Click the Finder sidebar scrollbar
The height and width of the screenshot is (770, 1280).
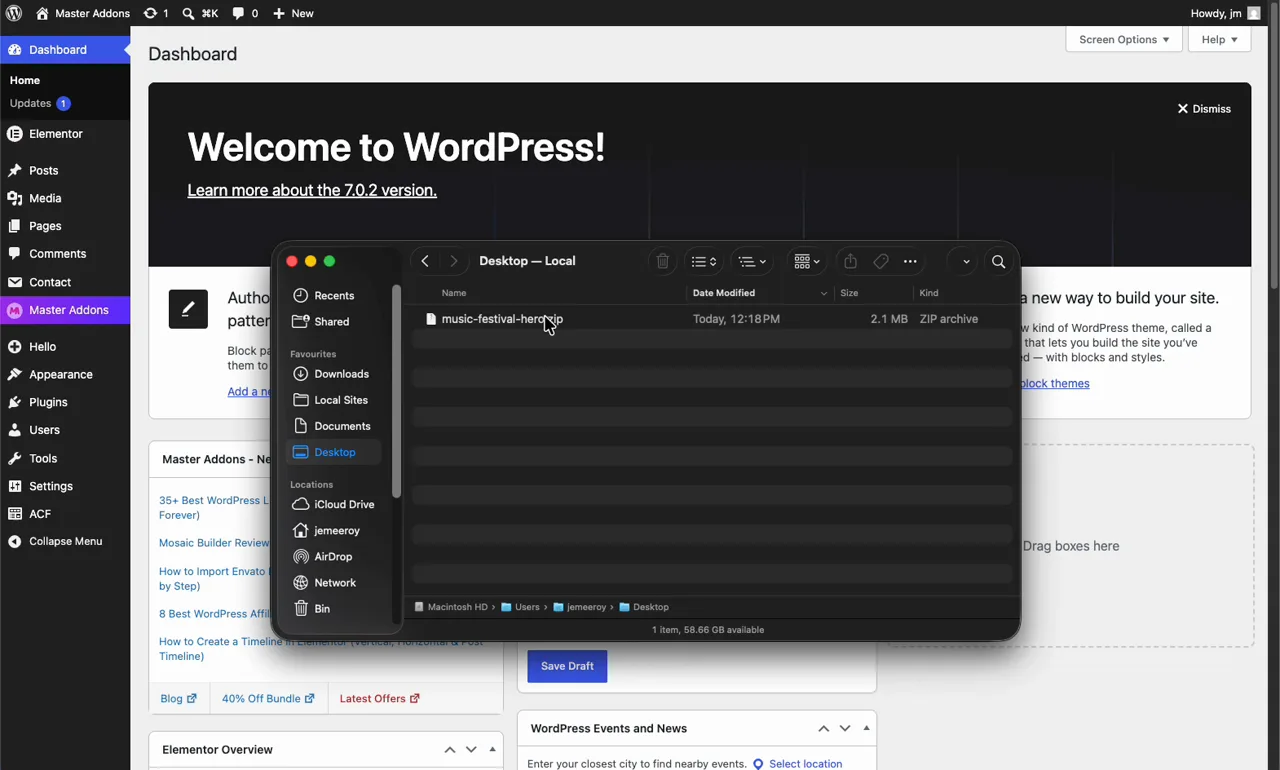pyautogui.click(x=396, y=392)
